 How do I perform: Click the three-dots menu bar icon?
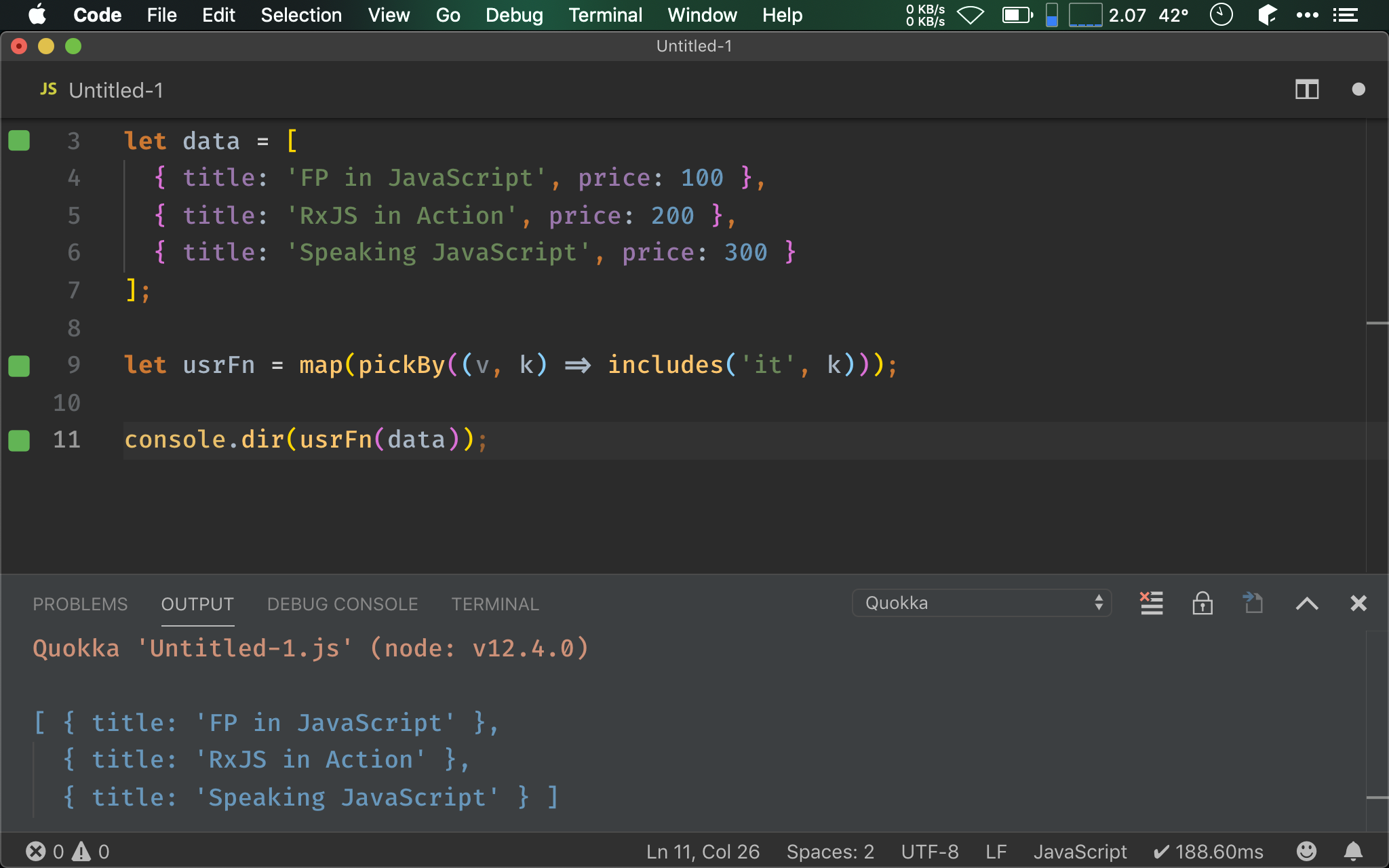1307,15
